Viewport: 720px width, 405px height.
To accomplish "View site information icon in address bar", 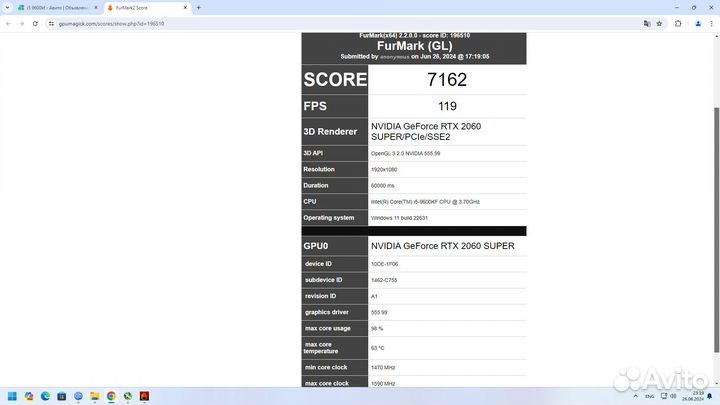I will click(51, 23).
